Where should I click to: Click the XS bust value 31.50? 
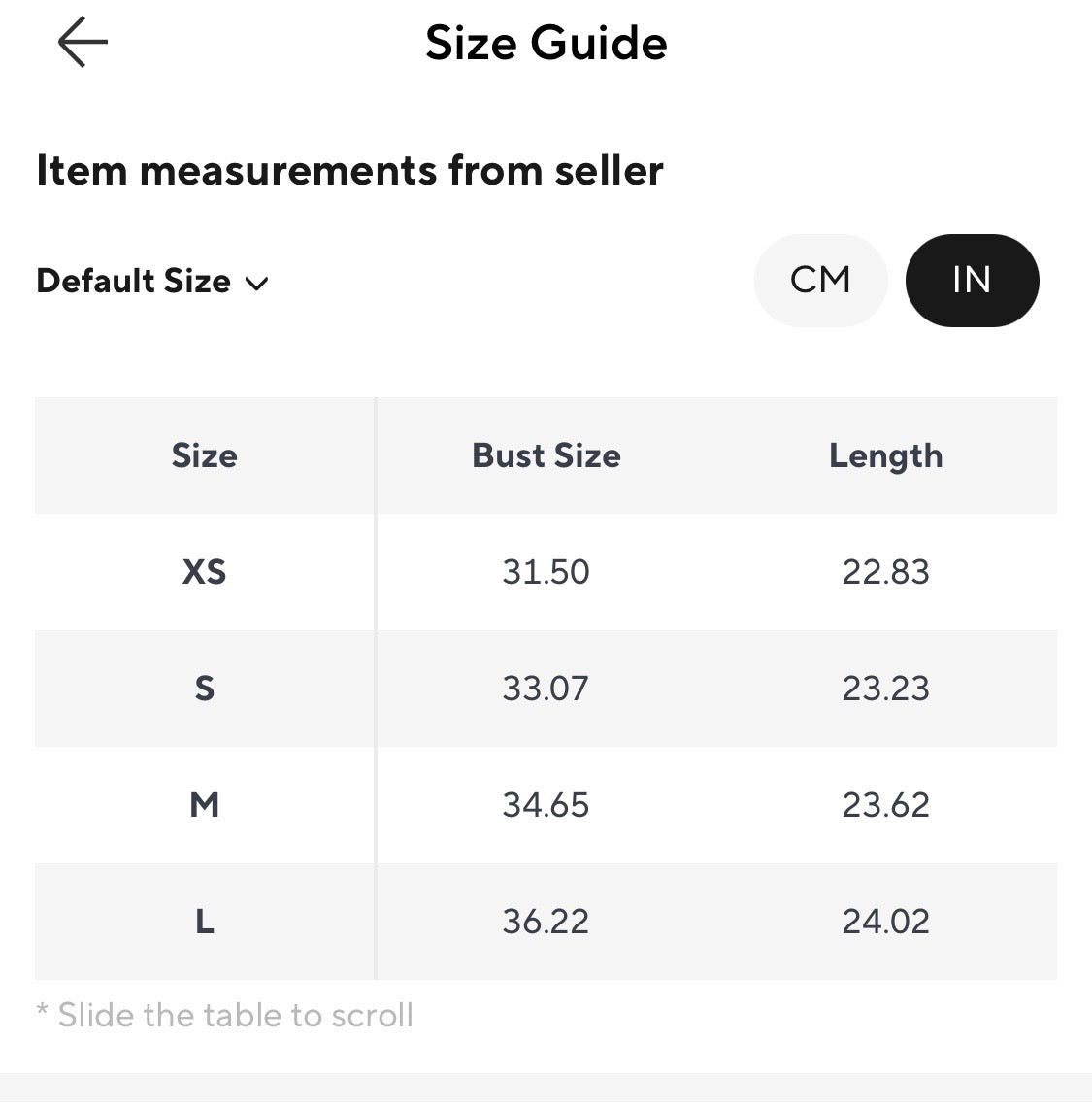pos(546,571)
